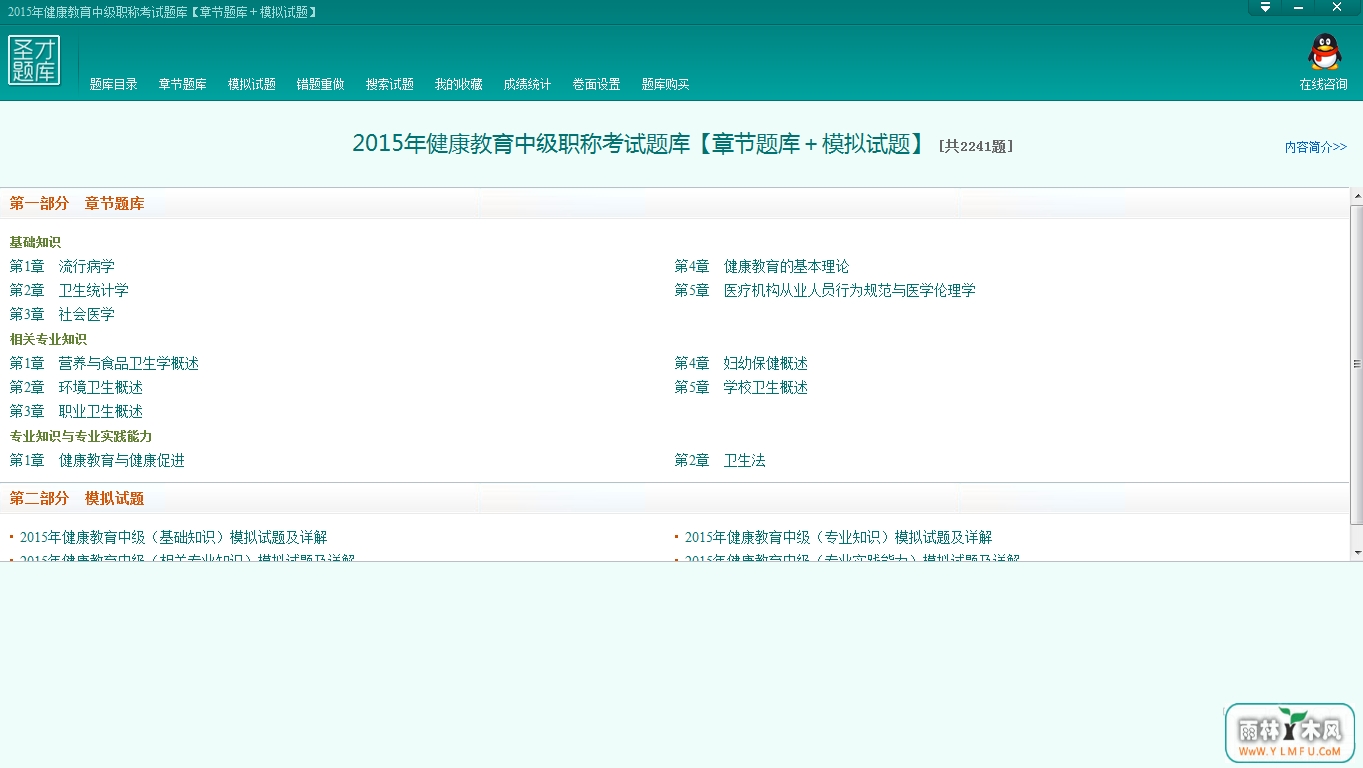Click the 专业知识与专业实践能力 heading

(81, 436)
